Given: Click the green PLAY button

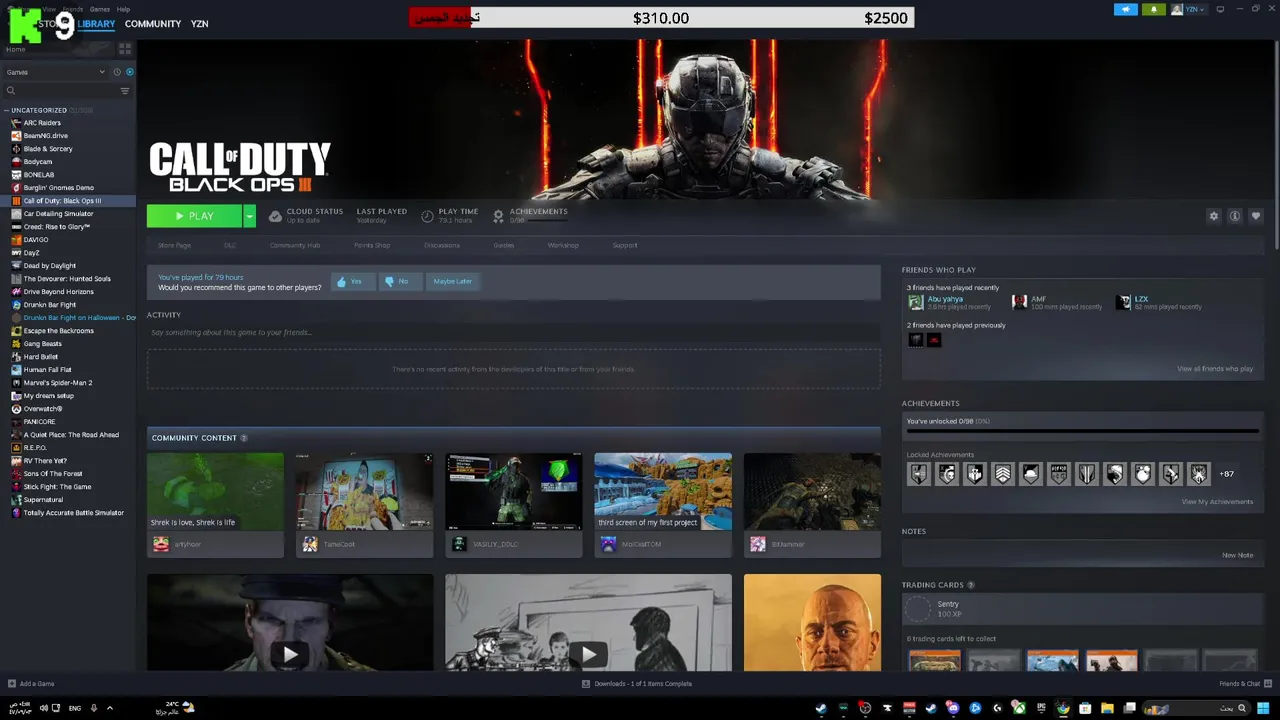Looking at the screenshot, I should click(194, 216).
